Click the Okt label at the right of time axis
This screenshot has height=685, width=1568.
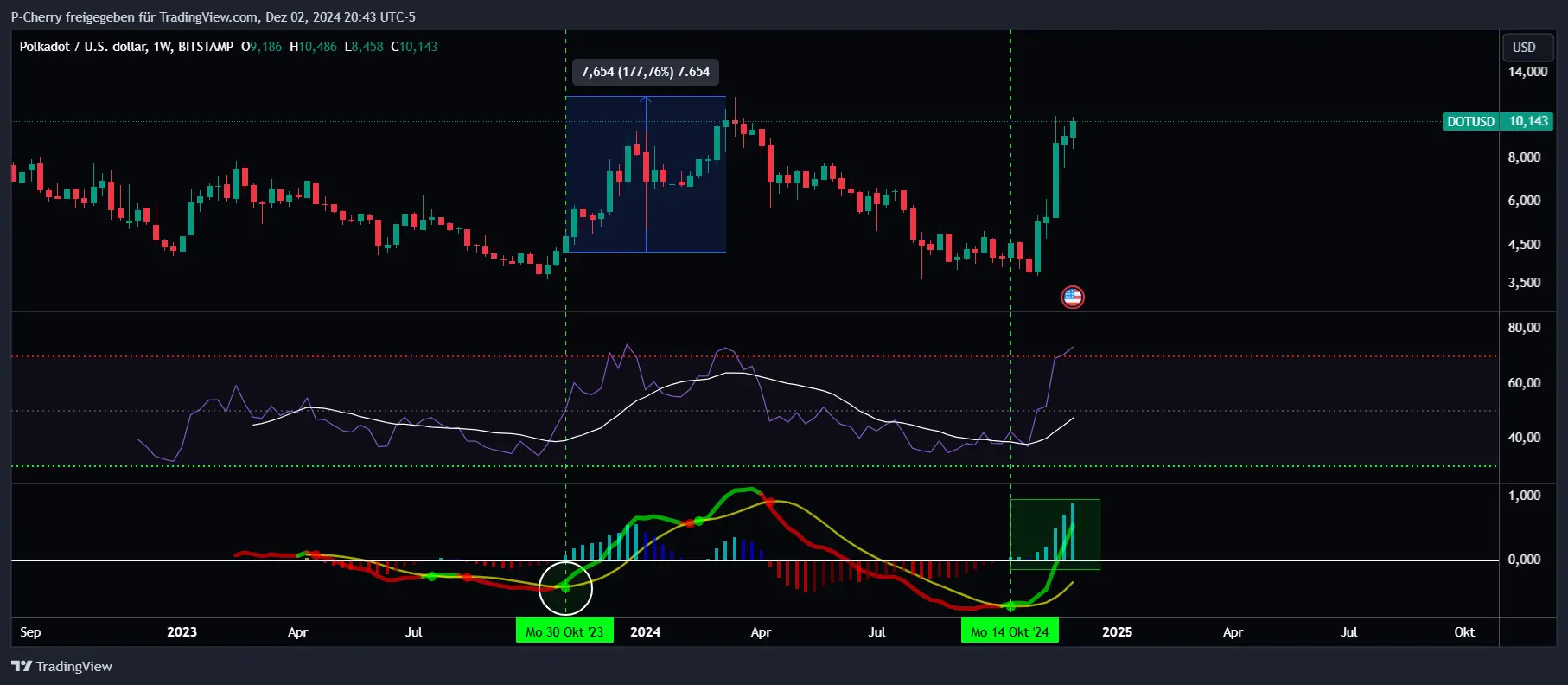1464,632
